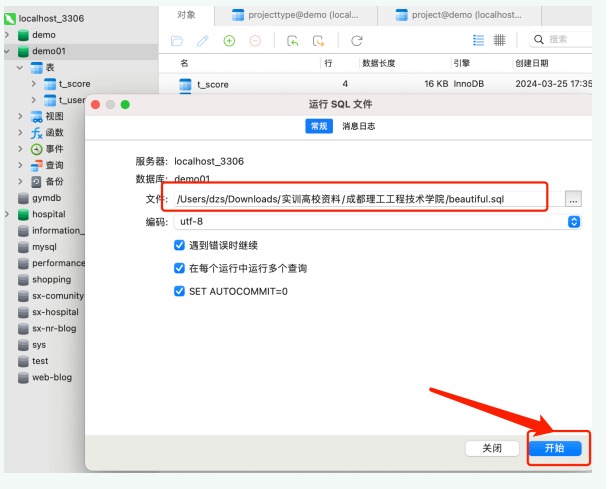Click the export wizard icon
Viewport: 609px width, 489px height.
(x=318, y=40)
